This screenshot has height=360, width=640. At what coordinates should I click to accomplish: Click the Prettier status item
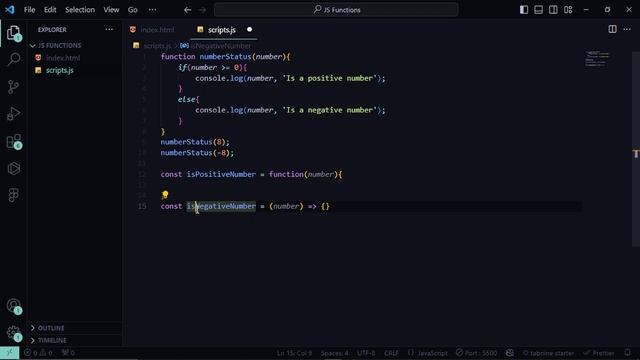[x=599, y=353]
